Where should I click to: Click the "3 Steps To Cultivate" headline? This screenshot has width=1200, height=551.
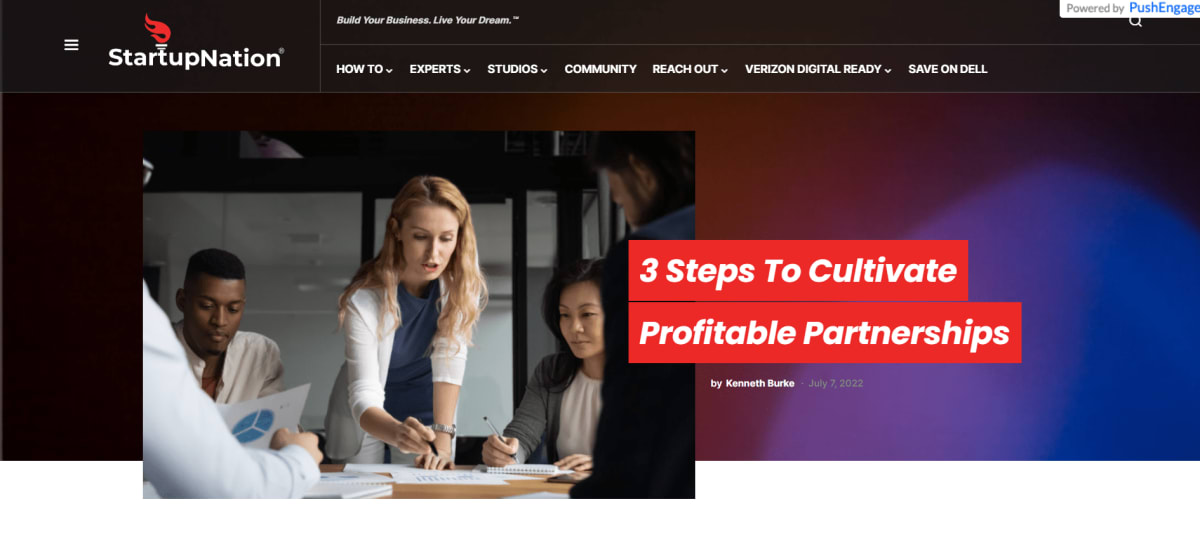point(798,270)
